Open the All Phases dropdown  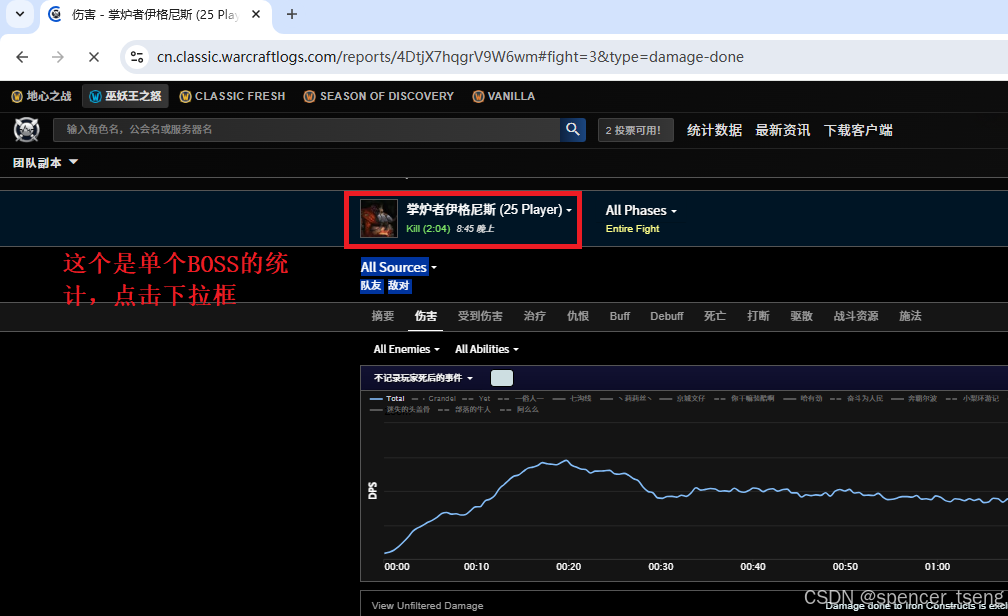click(641, 210)
